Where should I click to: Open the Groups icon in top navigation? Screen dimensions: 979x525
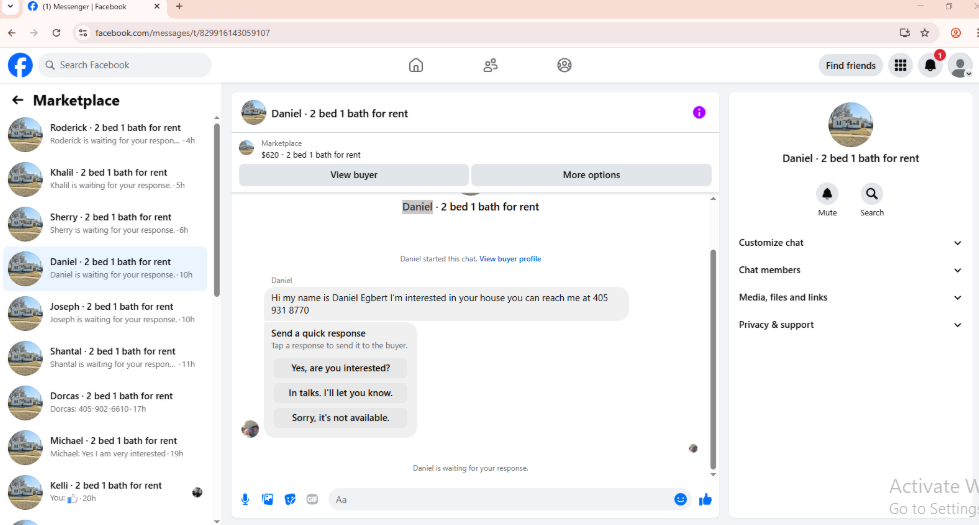[x=564, y=65]
